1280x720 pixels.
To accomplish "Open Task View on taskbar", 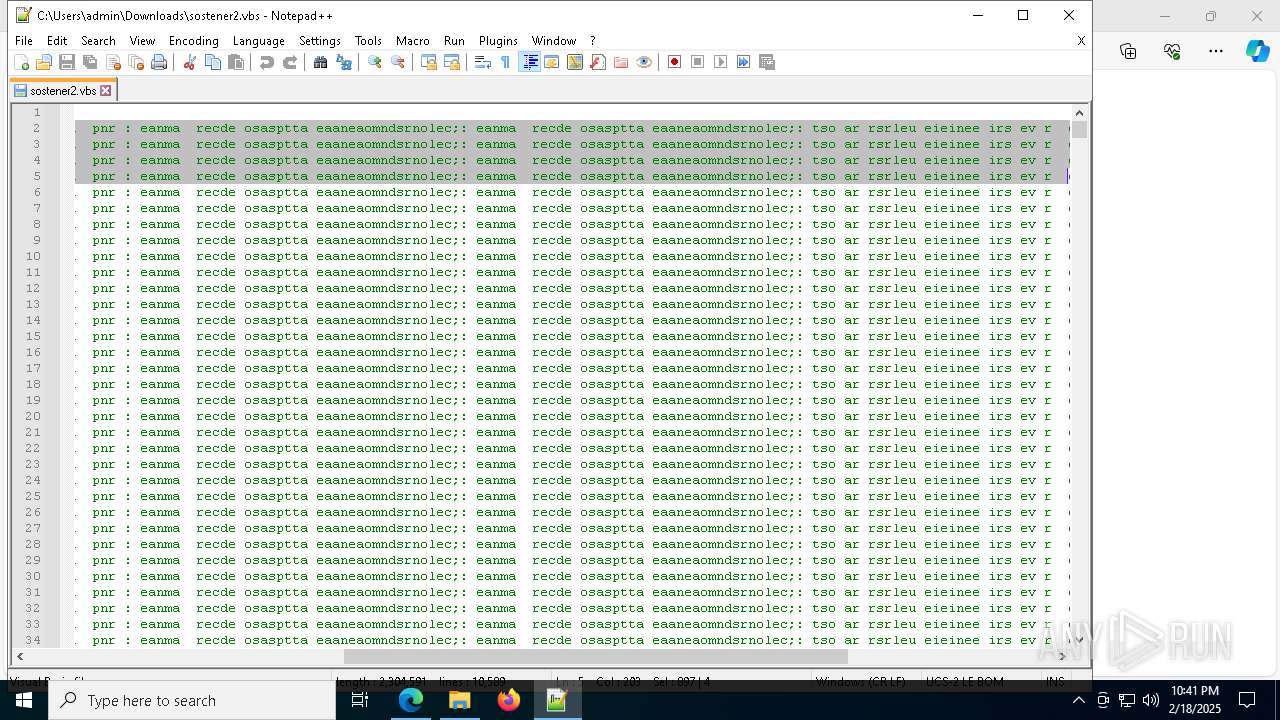I will 360,700.
